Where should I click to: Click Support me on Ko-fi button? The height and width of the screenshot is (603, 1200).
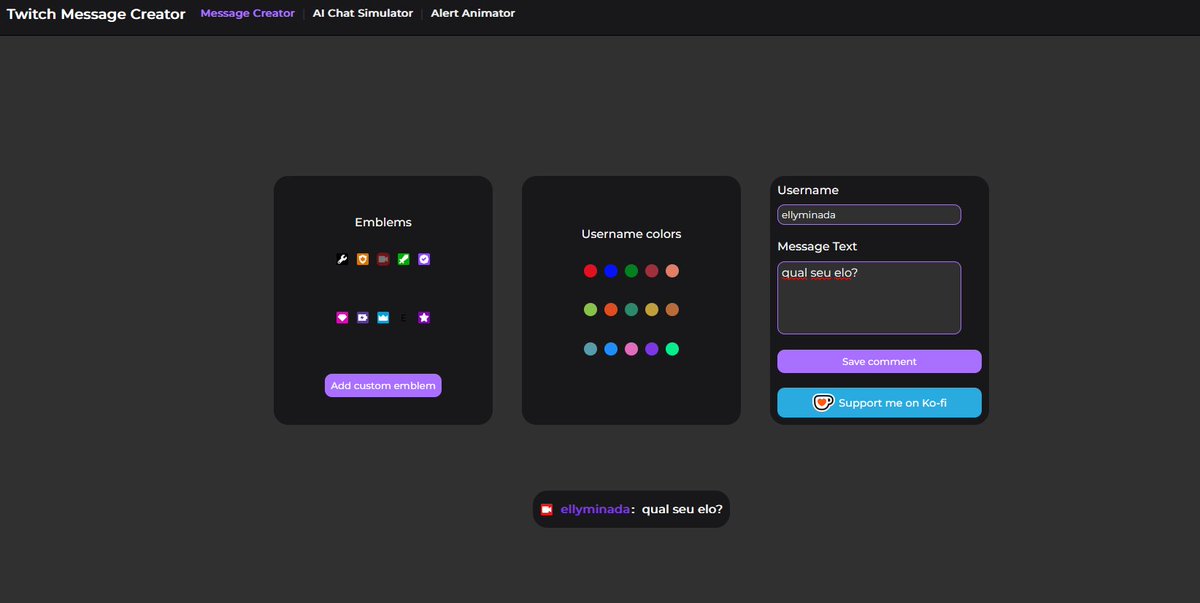[879, 403]
